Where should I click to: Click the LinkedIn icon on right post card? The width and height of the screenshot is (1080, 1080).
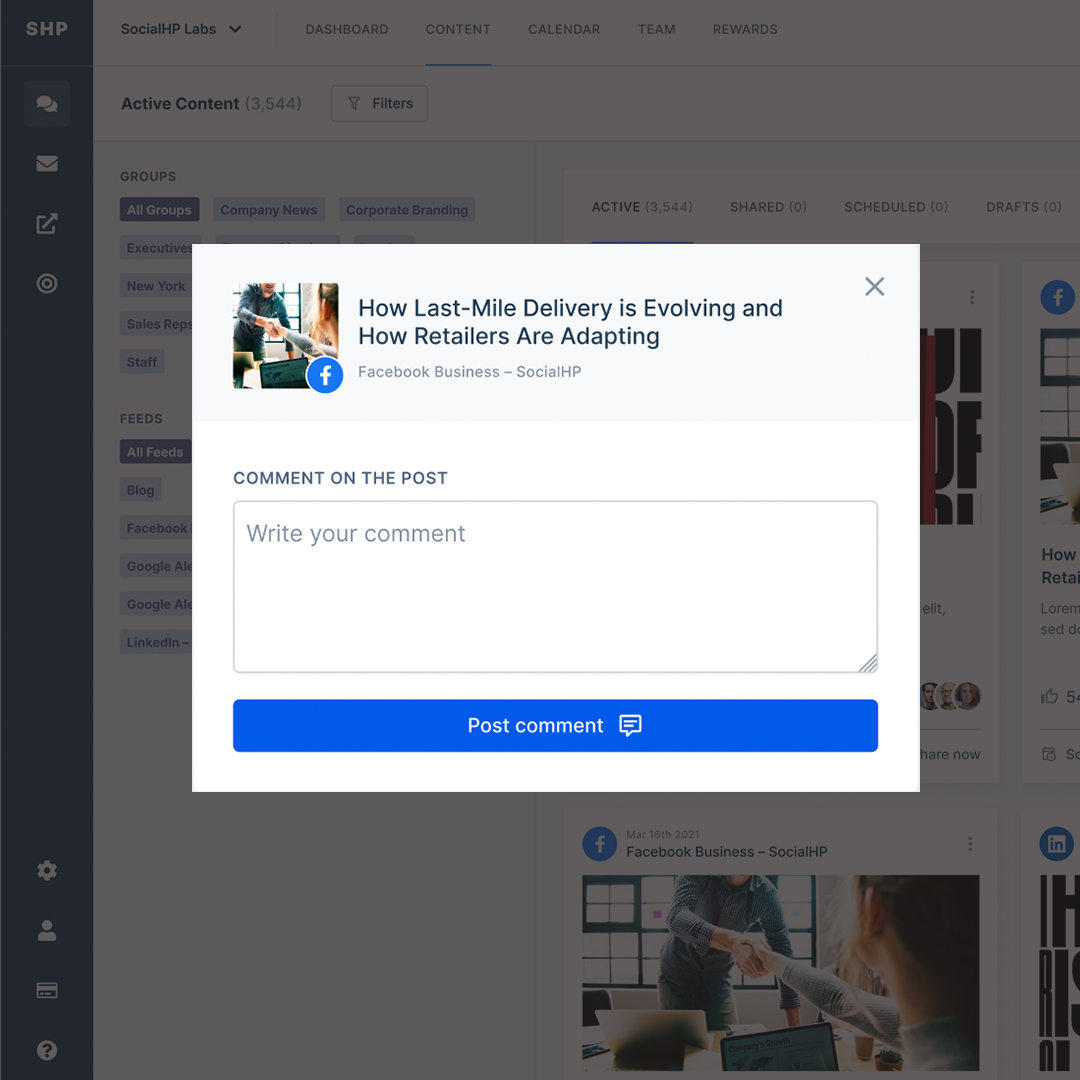[1057, 844]
